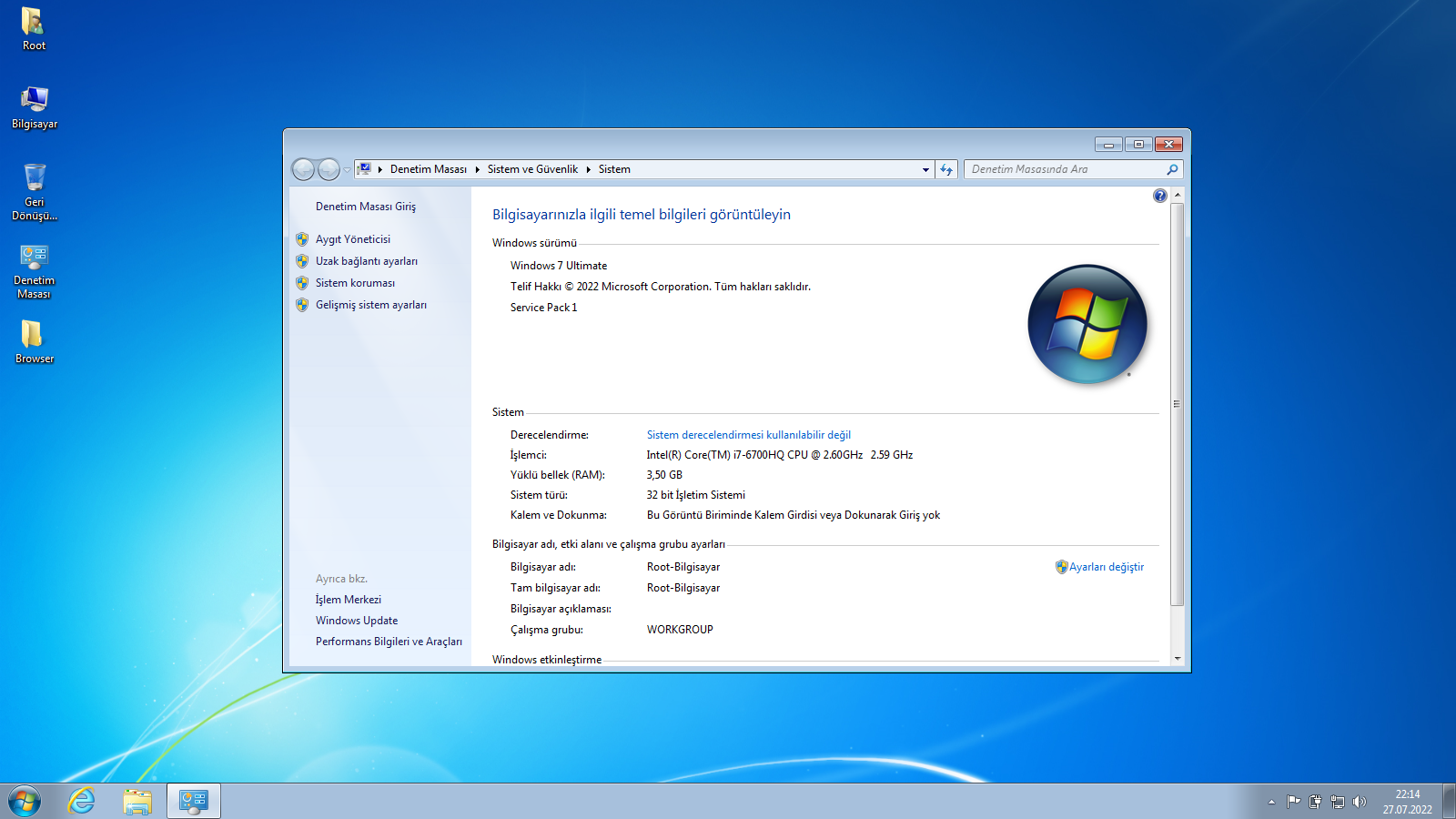This screenshot has height=819, width=1456.
Task: Click the Start orb button
Action: [x=25, y=801]
